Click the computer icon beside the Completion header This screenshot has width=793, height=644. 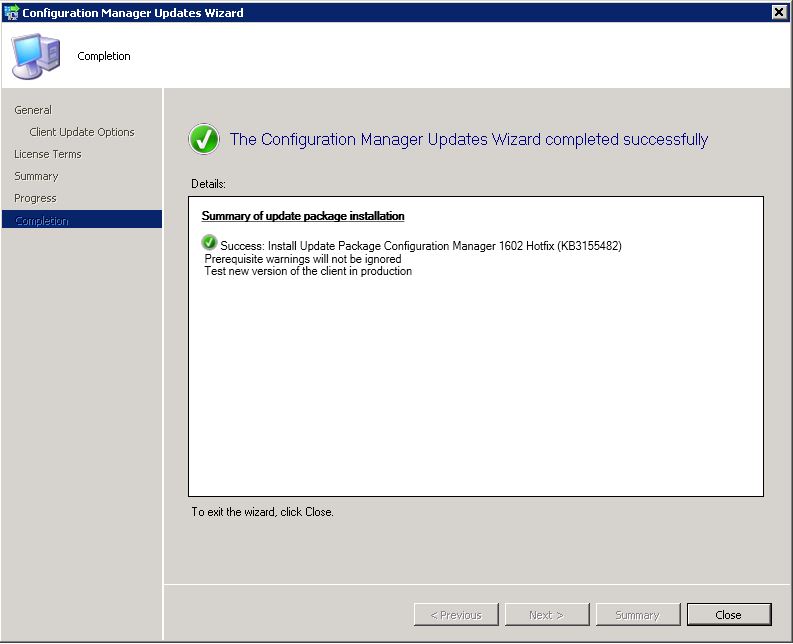pos(36,56)
